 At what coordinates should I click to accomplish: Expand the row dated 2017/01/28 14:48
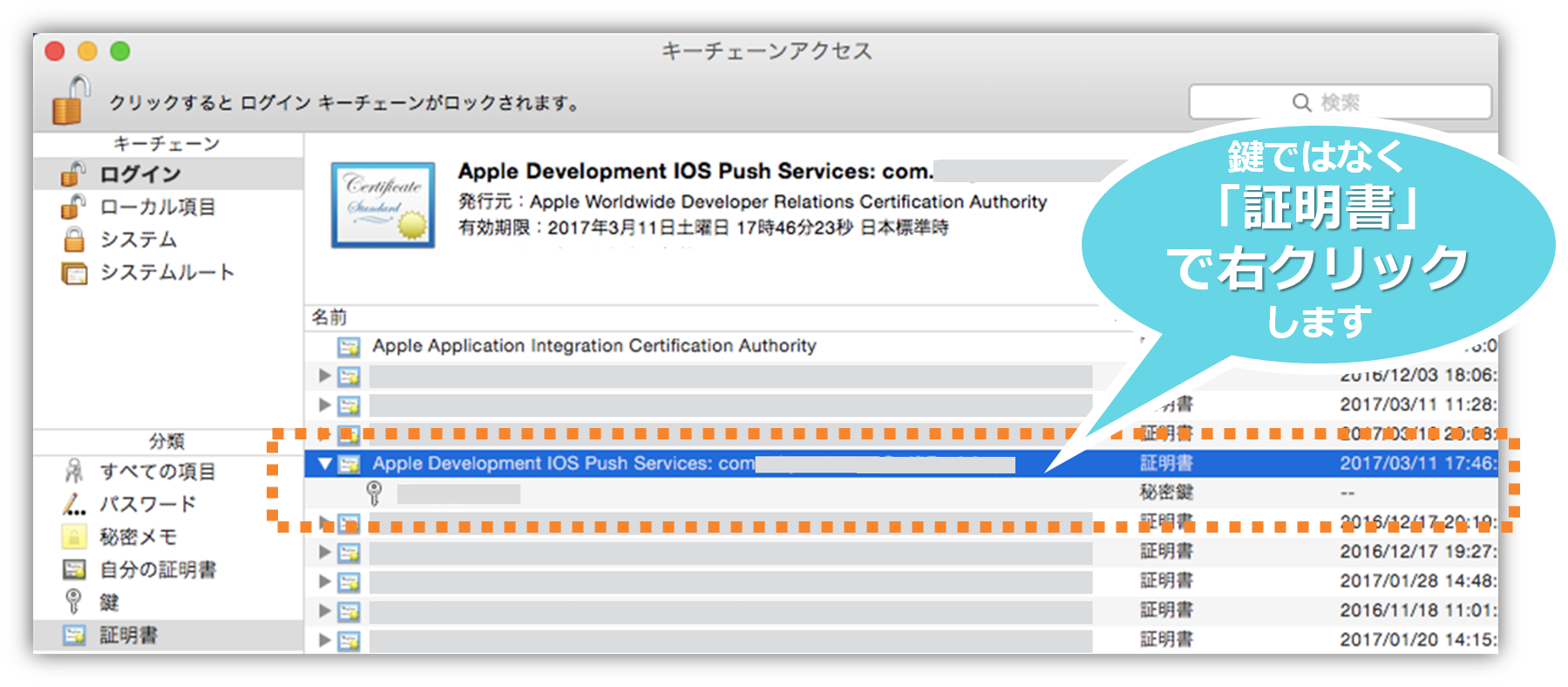(x=324, y=581)
